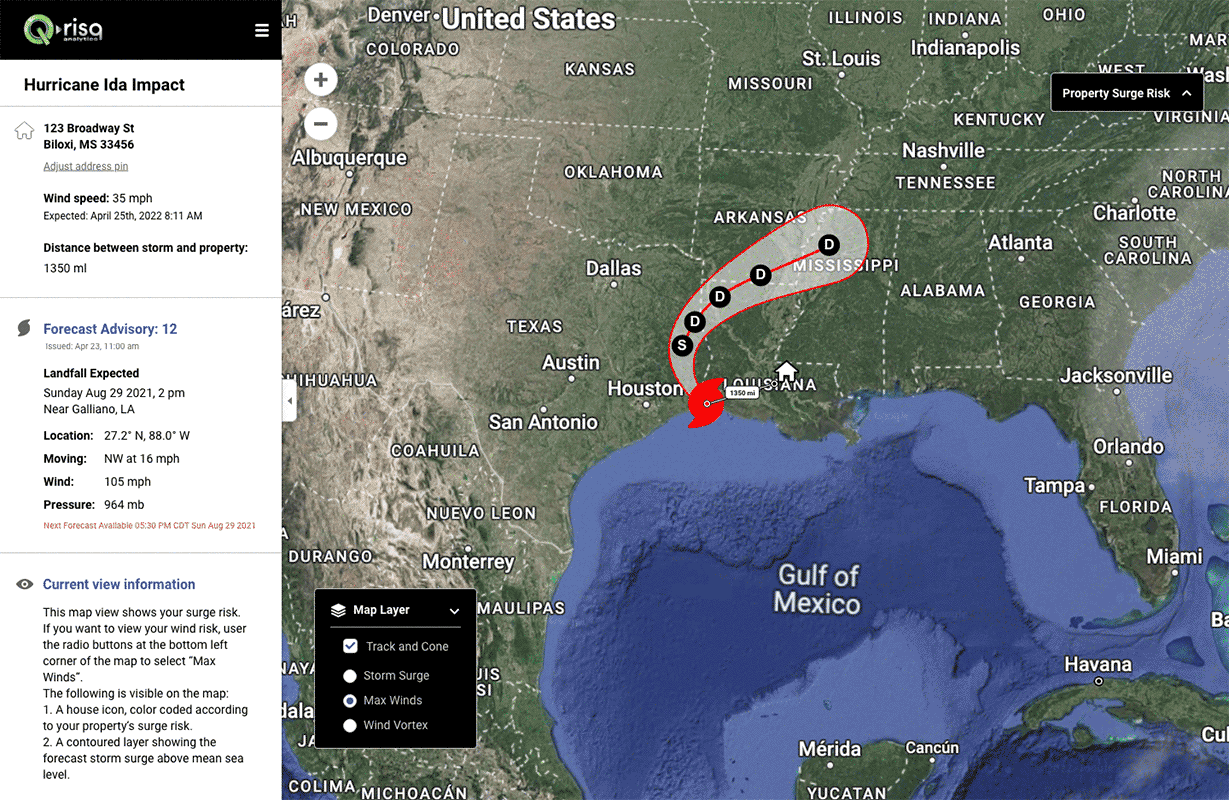Select the Wind Vortex radio button
1229x800 pixels.
(350, 725)
